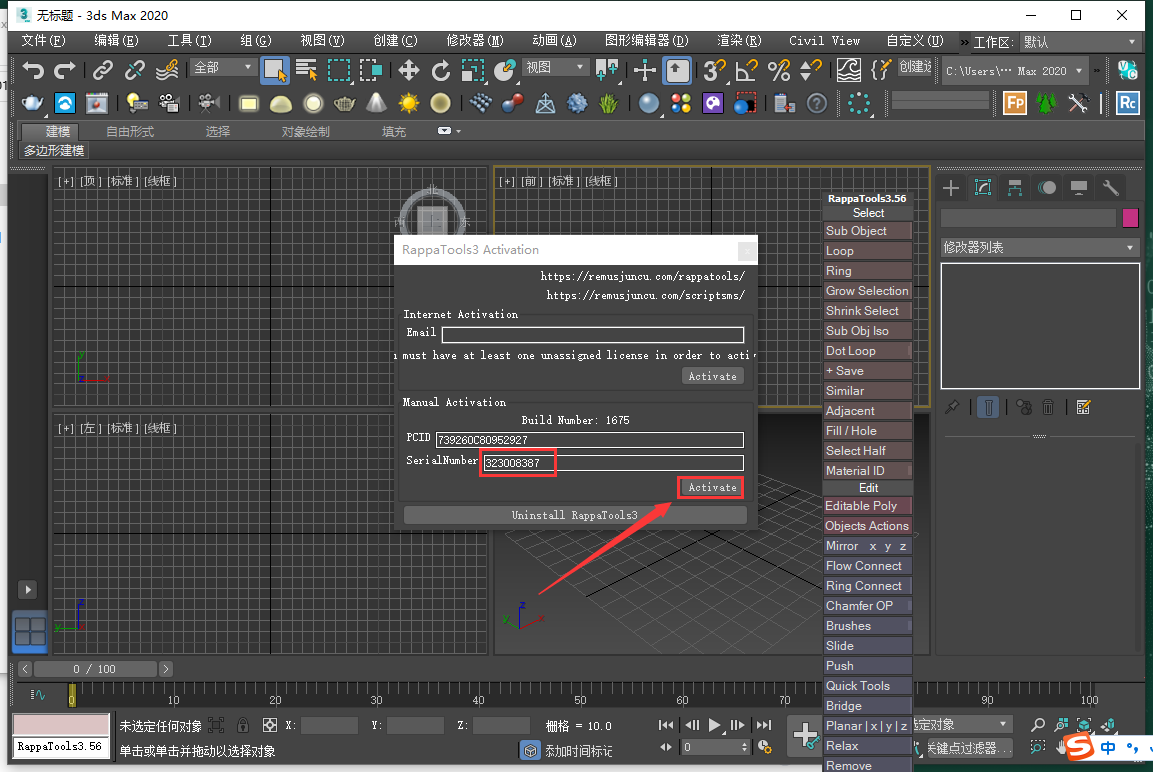Play the animation
The height and width of the screenshot is (772, 1153).
[x=714, y=725]
